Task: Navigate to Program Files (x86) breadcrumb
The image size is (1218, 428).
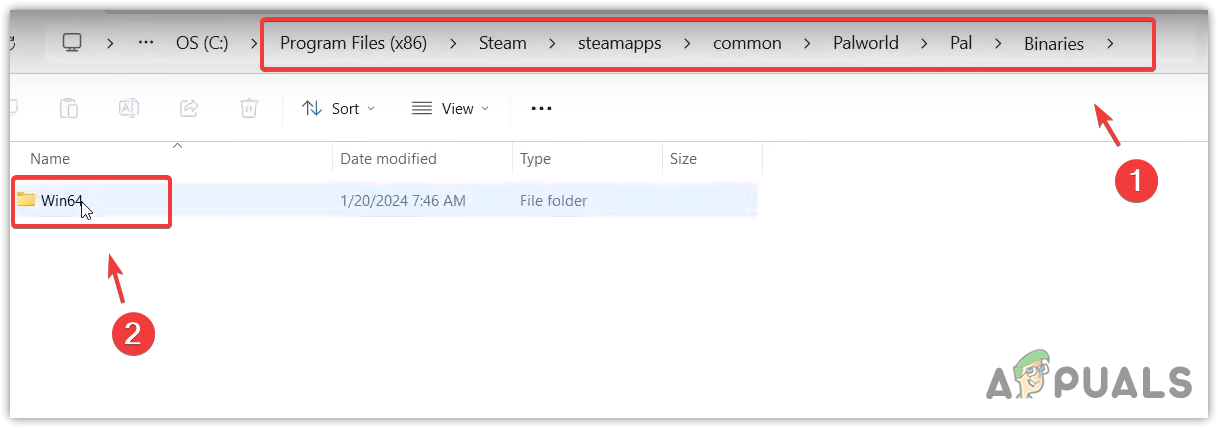Action: 354,43
